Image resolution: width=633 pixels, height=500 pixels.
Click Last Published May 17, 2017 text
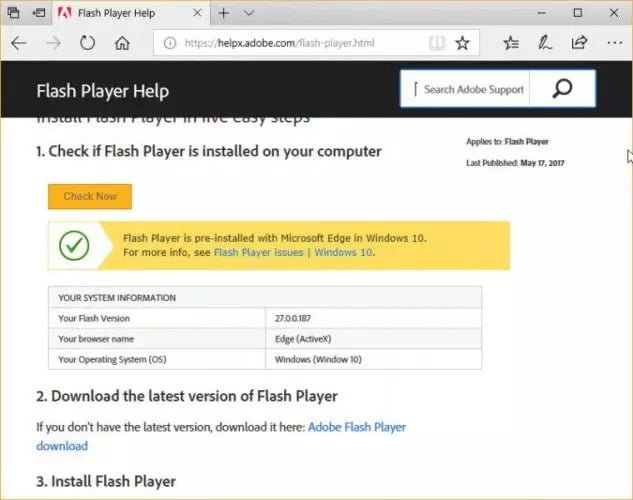515,163
